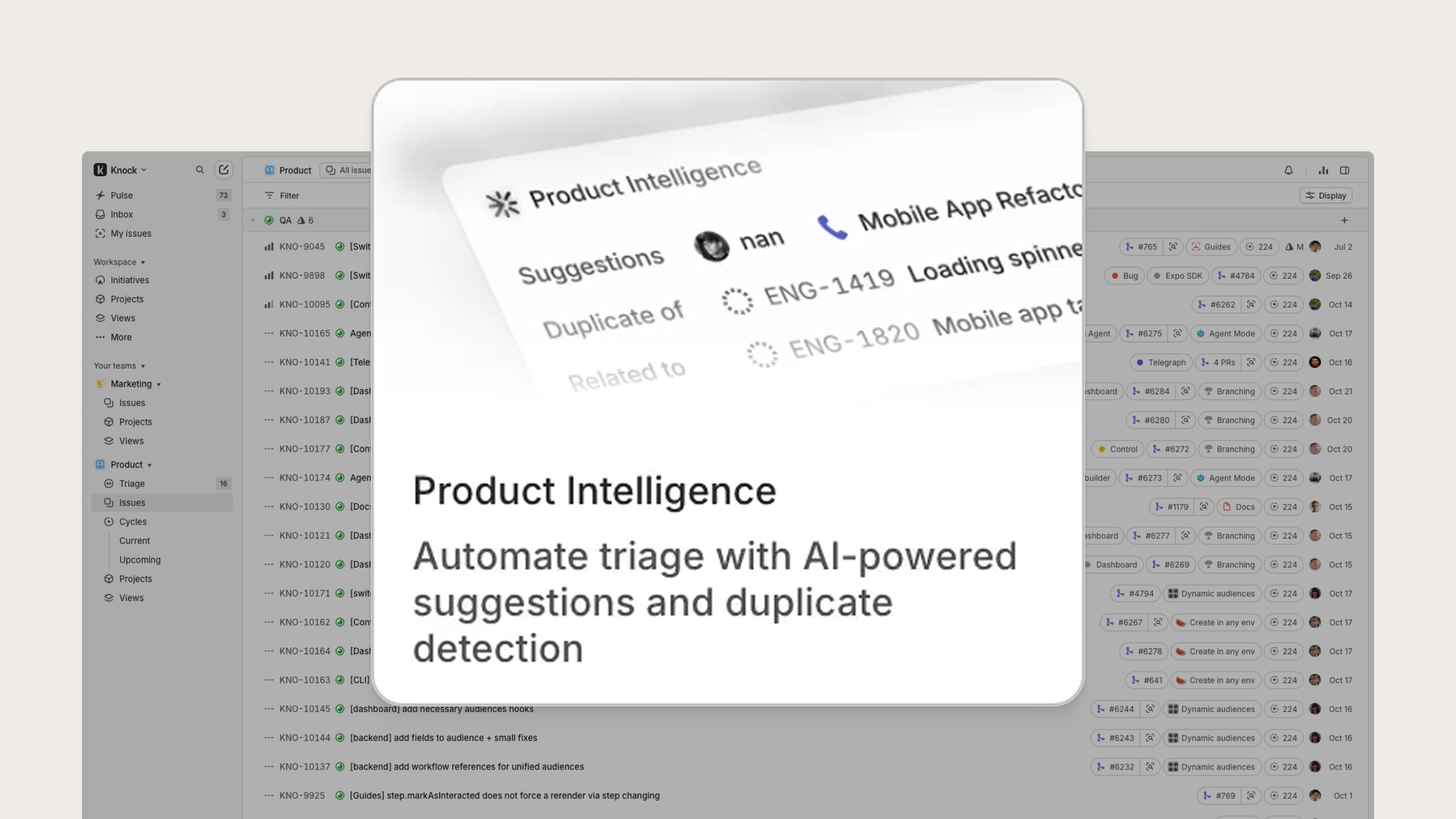The height and width of the screenshot is (819, 1456).
Task: Click the Knock workspace logo
Action: point(100,169)
